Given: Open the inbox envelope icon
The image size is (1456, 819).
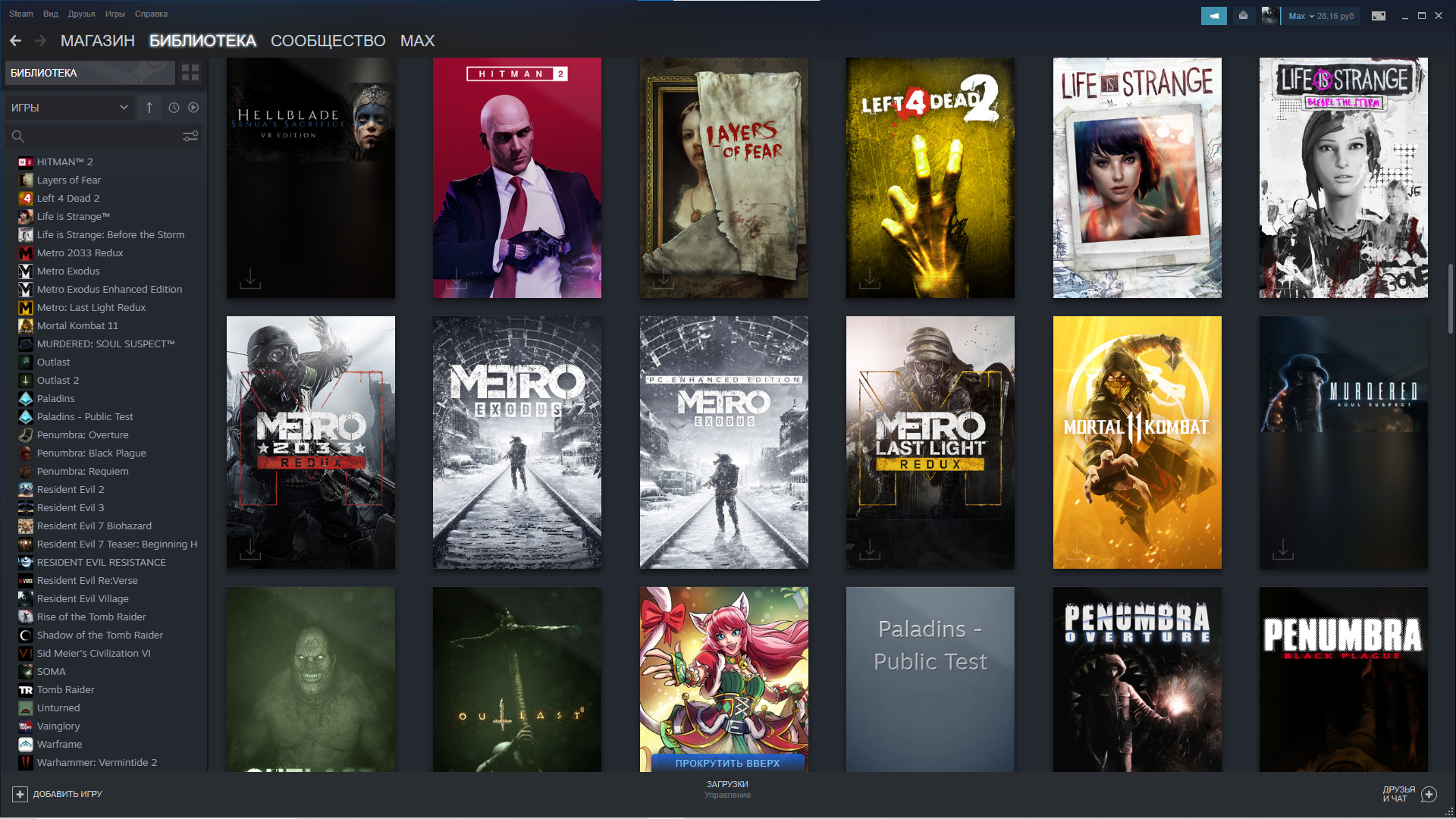Looking at the screenshot, I should coord(1243,15).
